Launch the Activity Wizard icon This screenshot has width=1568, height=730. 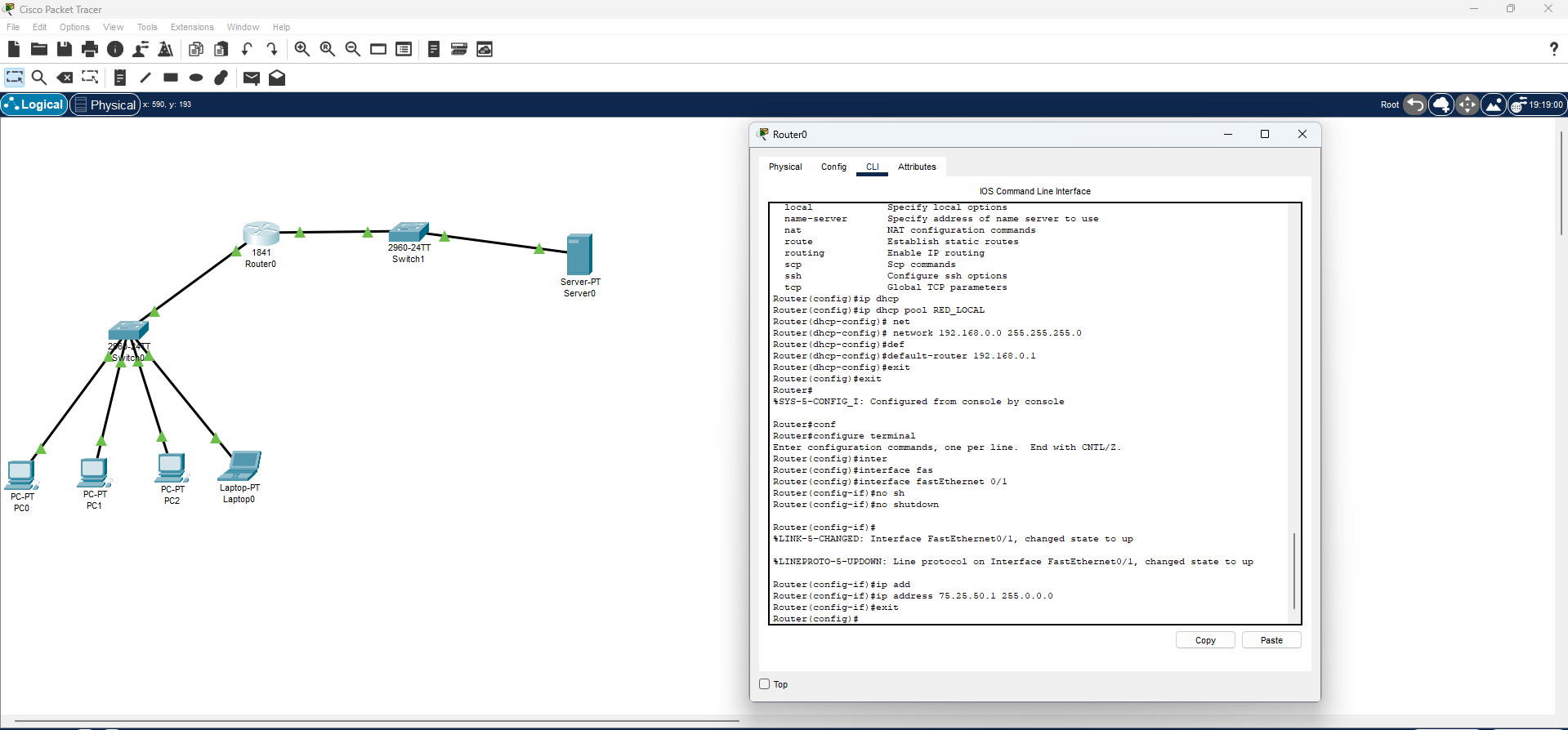(166, 49)
